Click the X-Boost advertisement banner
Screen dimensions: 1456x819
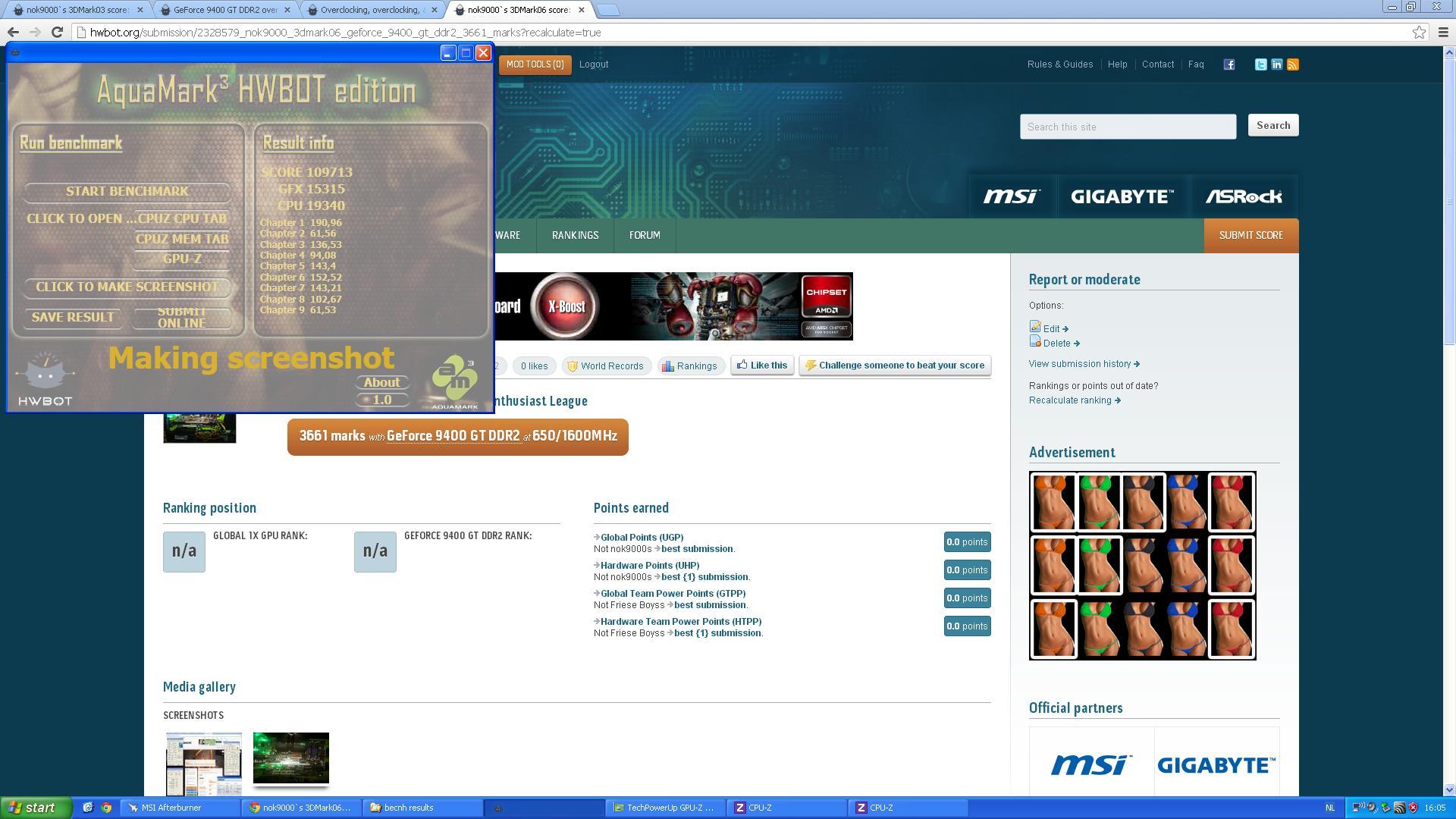click(x=674, y=306)
